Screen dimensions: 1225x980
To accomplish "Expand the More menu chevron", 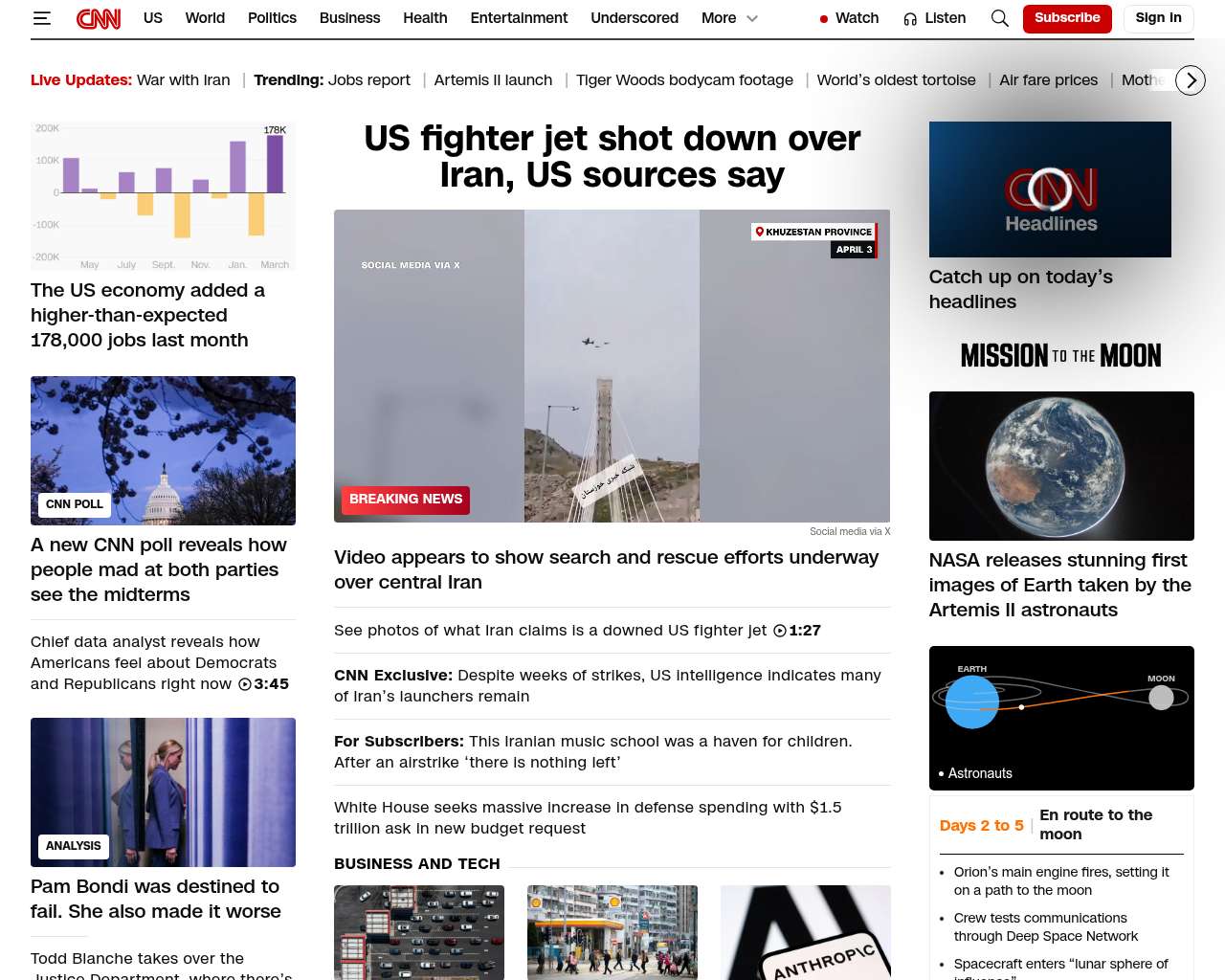I will click(x=752, y=18).
